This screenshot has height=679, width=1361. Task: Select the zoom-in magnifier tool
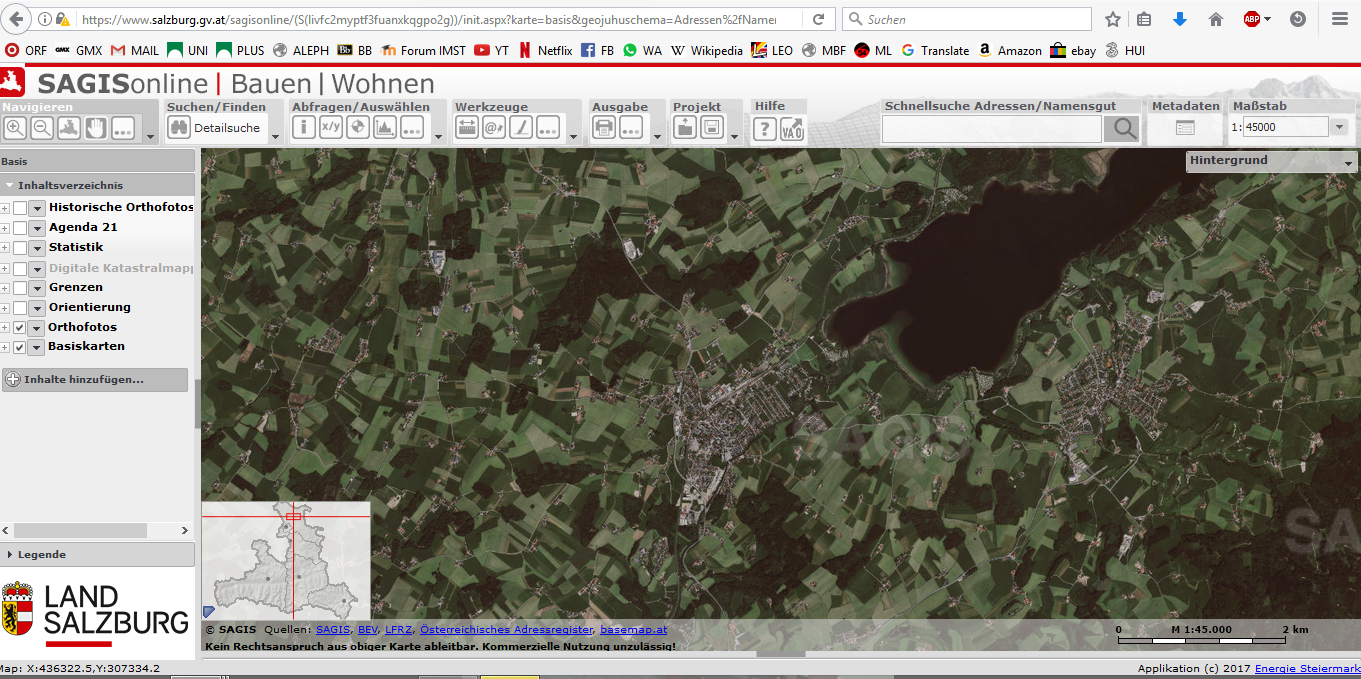(x=15, y=126)
